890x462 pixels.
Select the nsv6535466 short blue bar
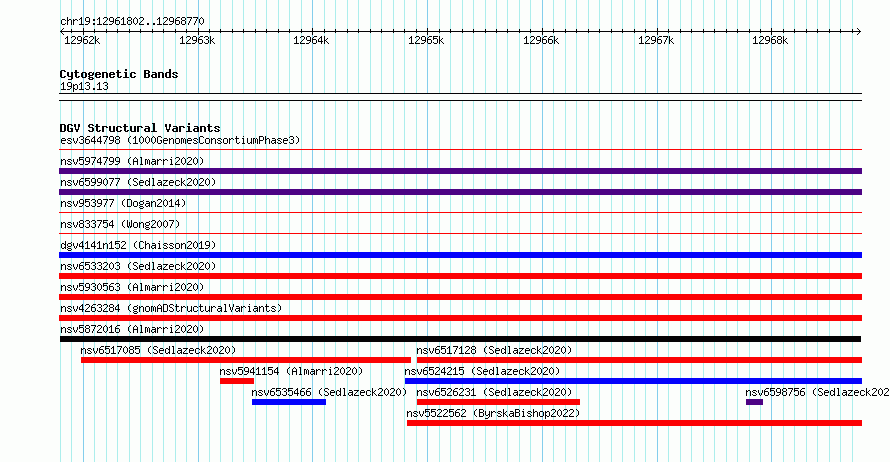tap(289, 402)
